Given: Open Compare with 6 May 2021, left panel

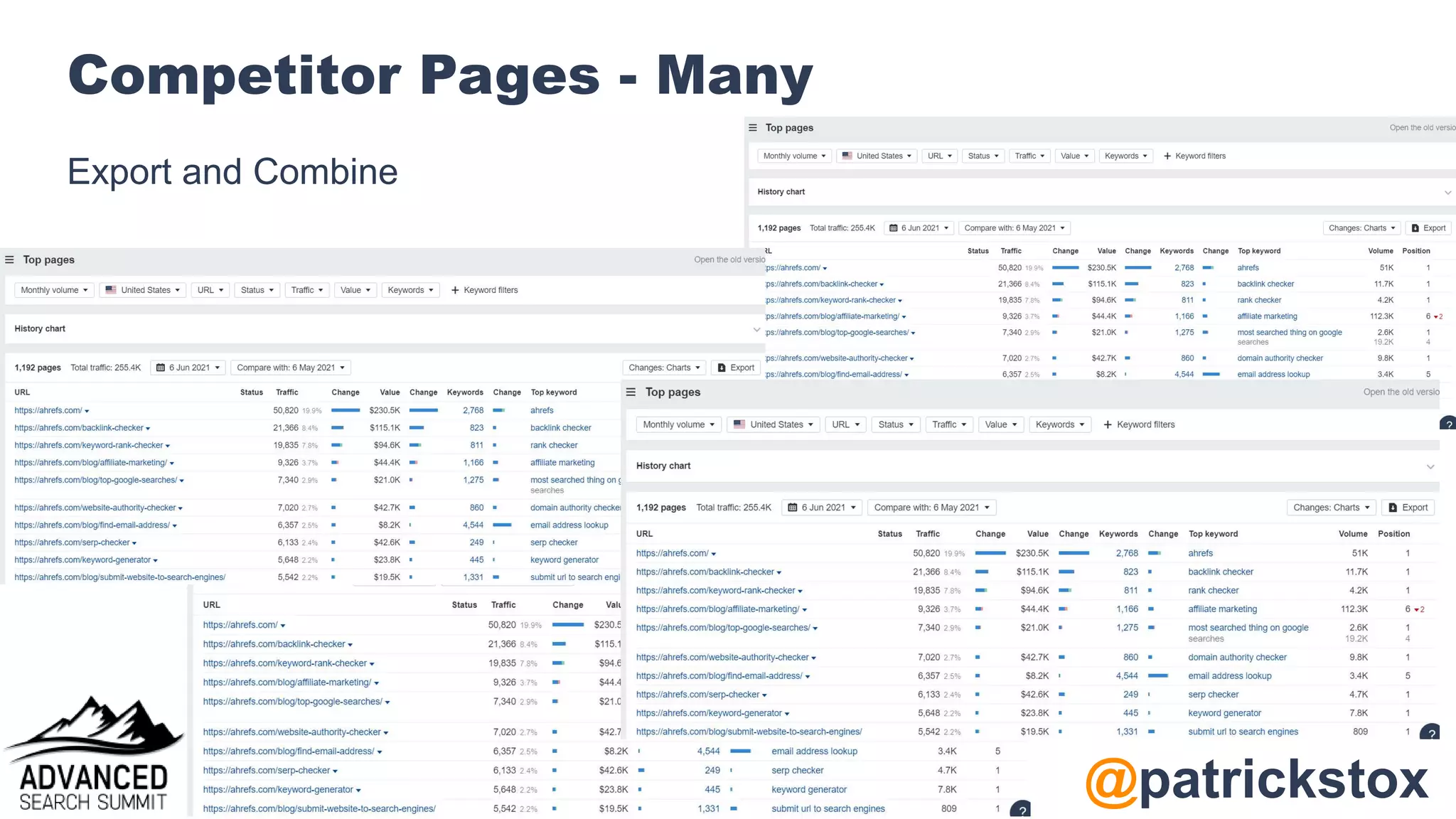Looking at the screenshot, I should tap(291, 368).
